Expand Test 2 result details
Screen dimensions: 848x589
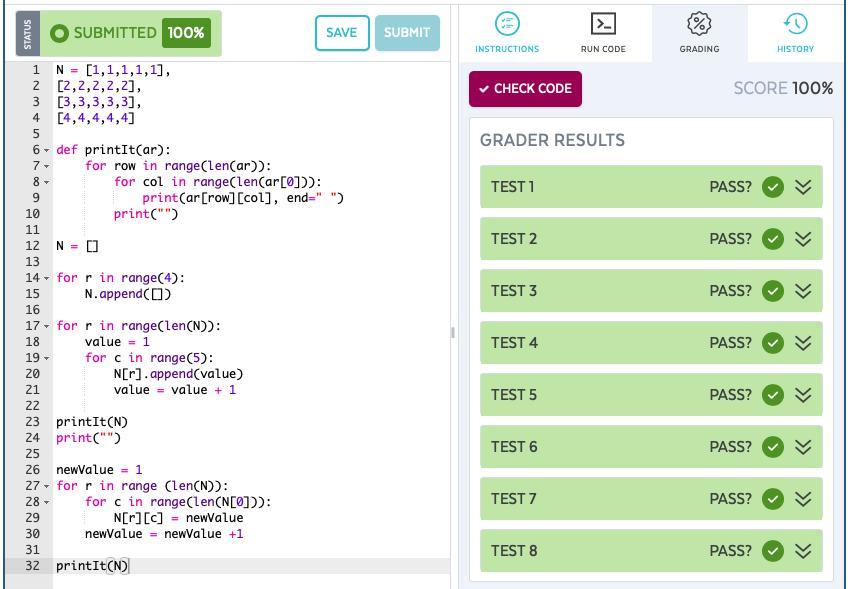click(803, 239)
